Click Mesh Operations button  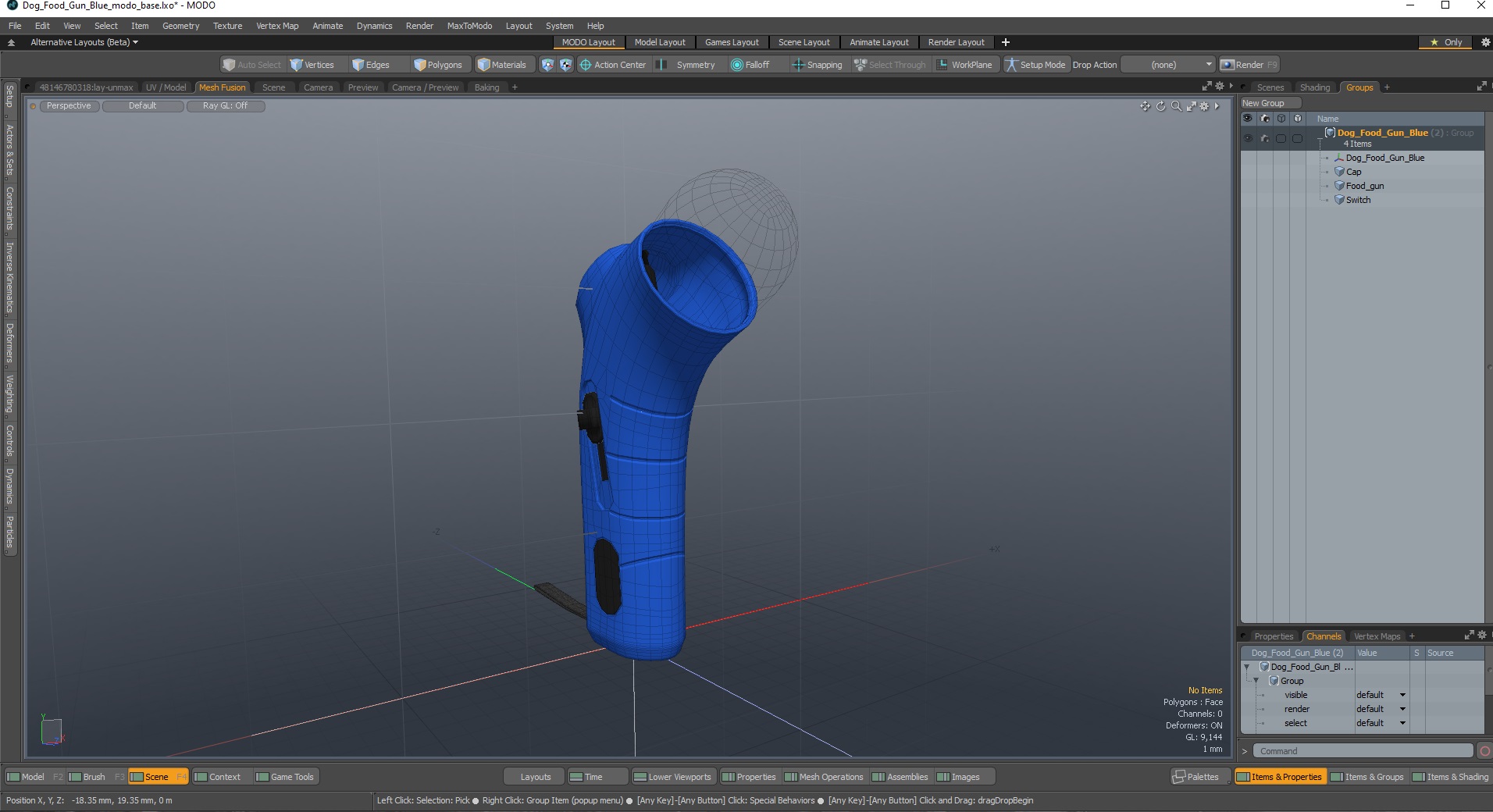(x=824, y=777)
